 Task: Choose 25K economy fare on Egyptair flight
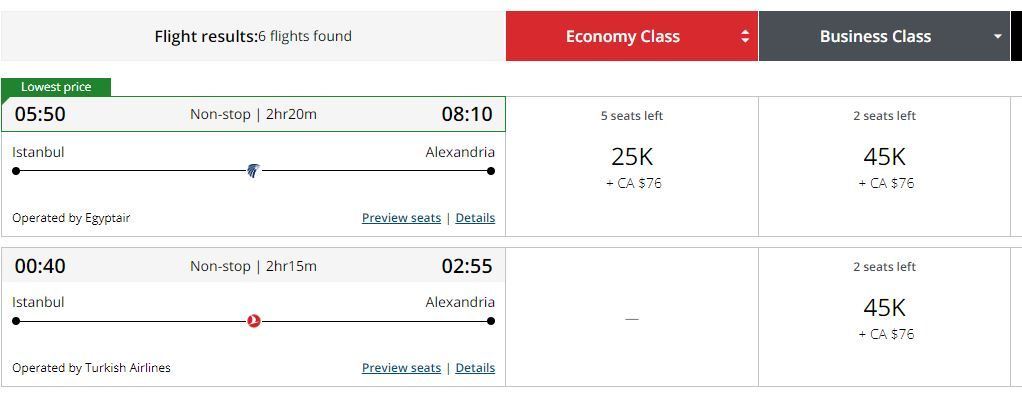click(632, 166)
